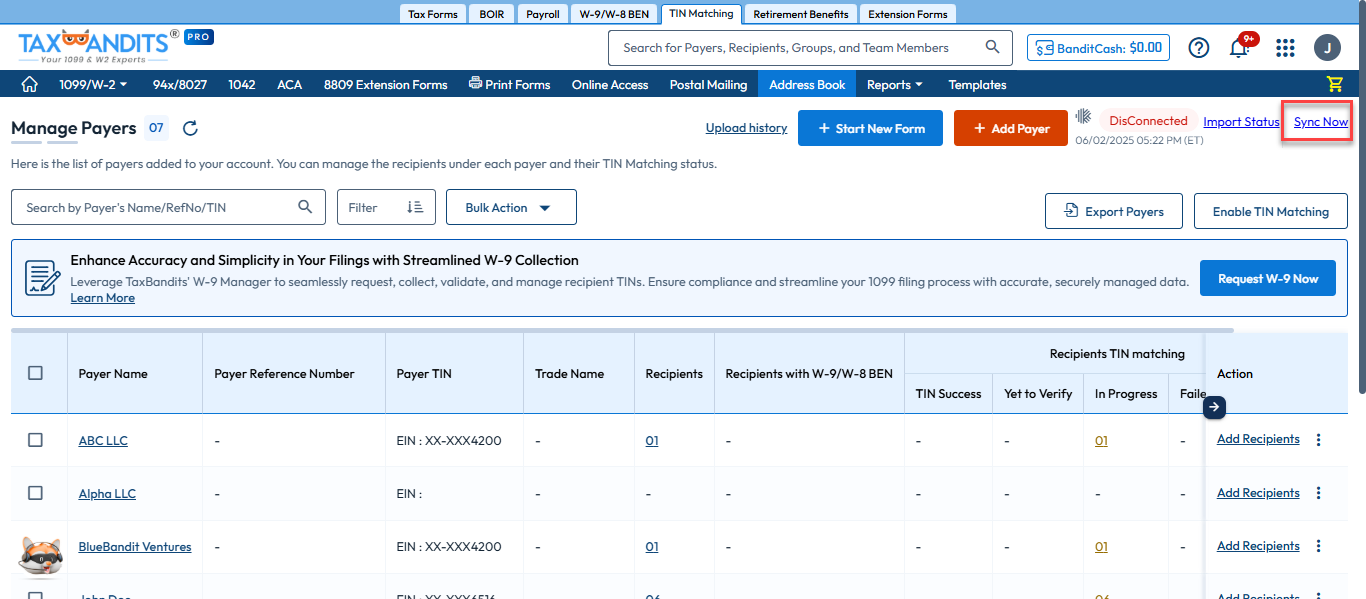Open the 94x/8027 menu item
Viewport: 1366px width, 599px height.
tap(180, 85)
